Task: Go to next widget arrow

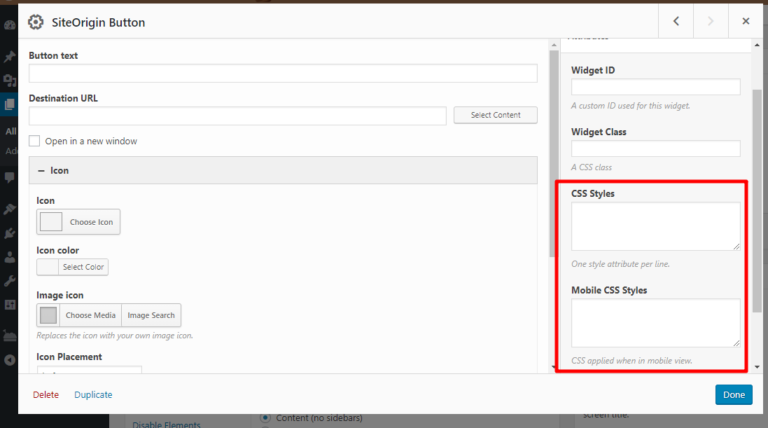Action: [711, 21]
